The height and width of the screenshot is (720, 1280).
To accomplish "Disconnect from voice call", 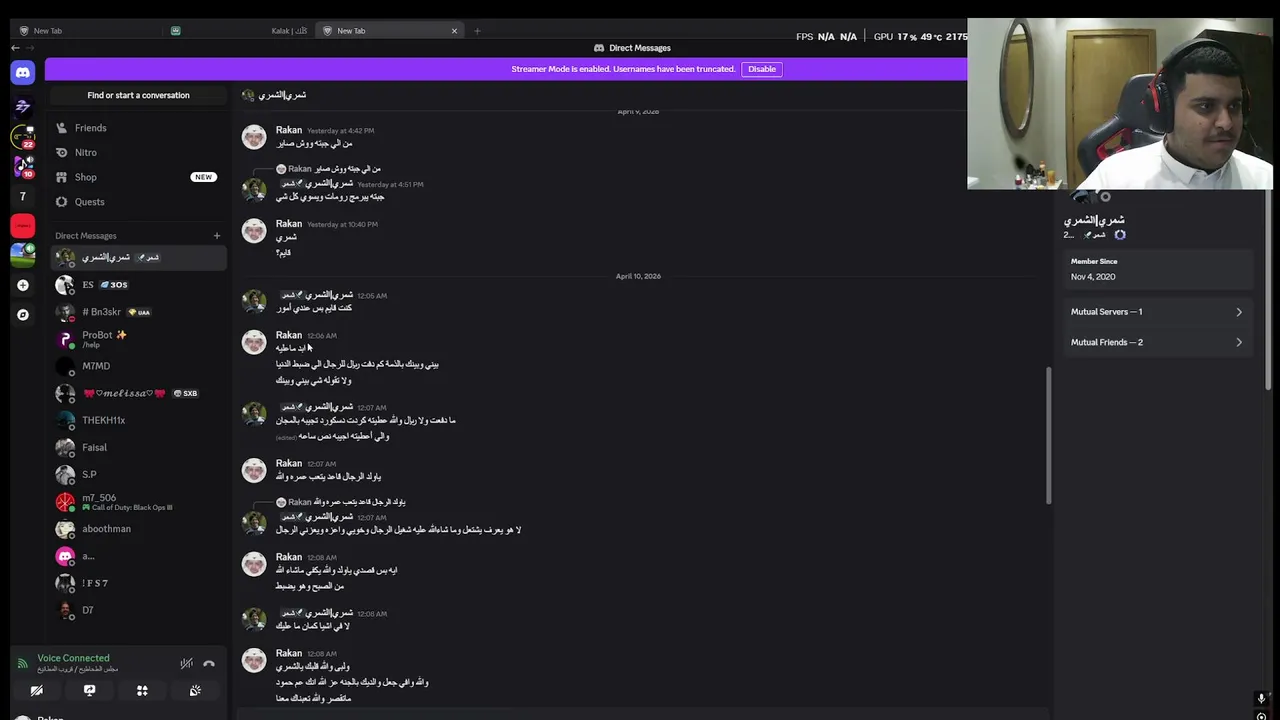I will click(209, 663).
